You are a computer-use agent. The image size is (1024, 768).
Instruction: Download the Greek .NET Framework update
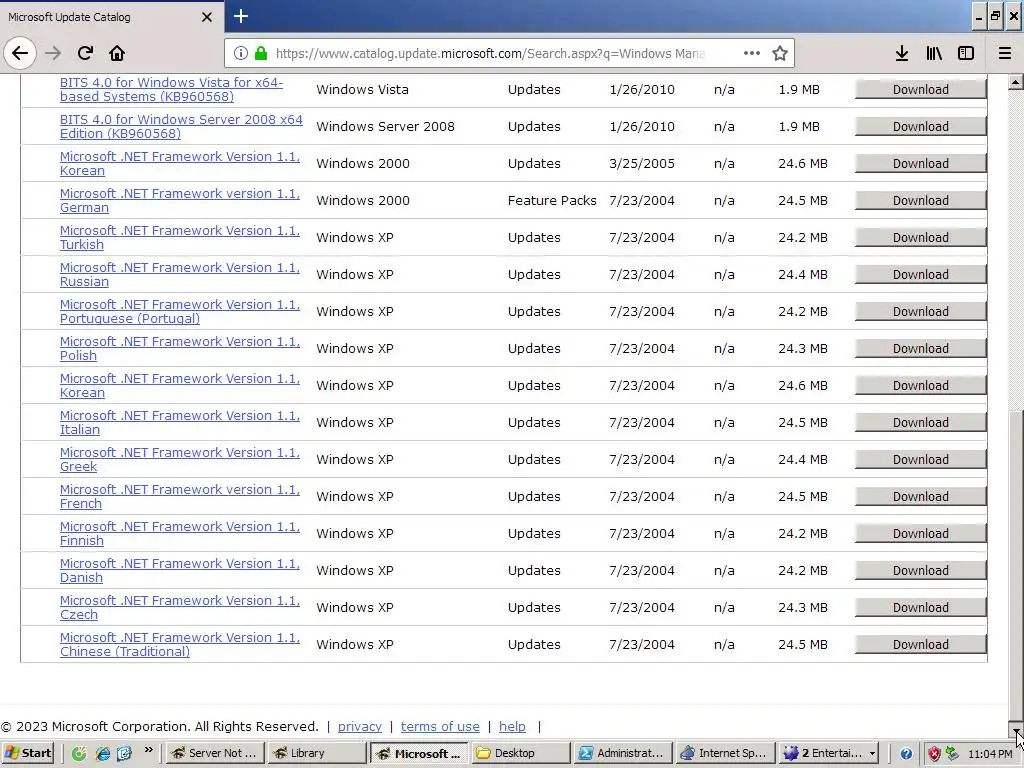point(920,460)
